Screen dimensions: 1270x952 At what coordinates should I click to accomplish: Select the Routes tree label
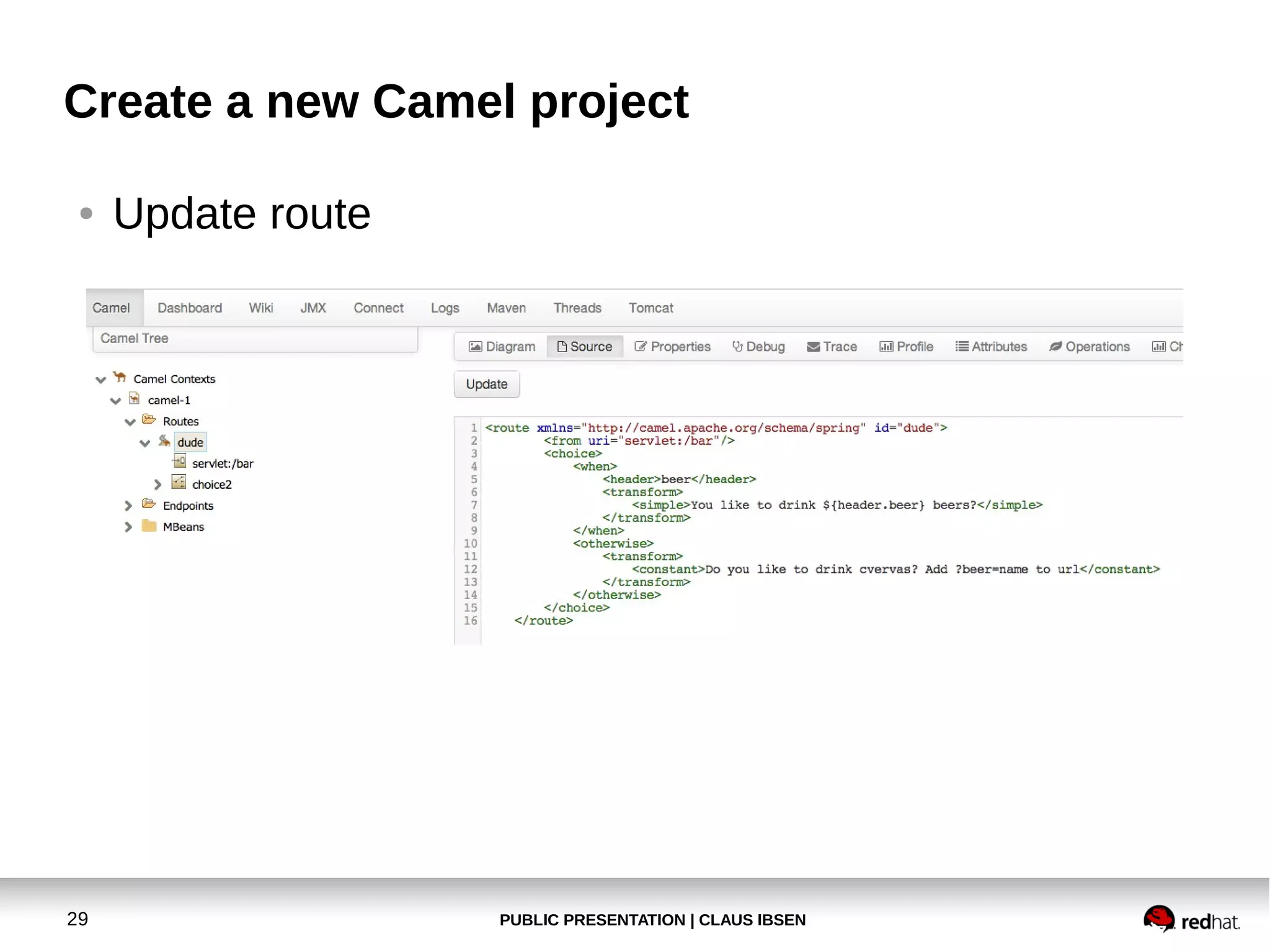(x=180, y=421)
